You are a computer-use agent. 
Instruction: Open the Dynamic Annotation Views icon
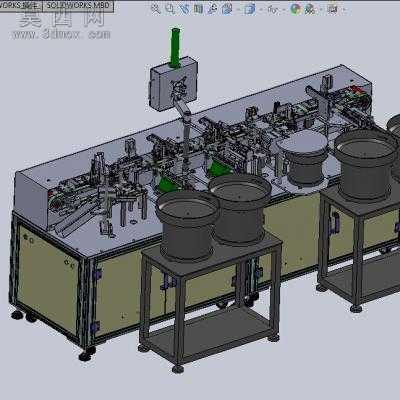tap(212, 9)
